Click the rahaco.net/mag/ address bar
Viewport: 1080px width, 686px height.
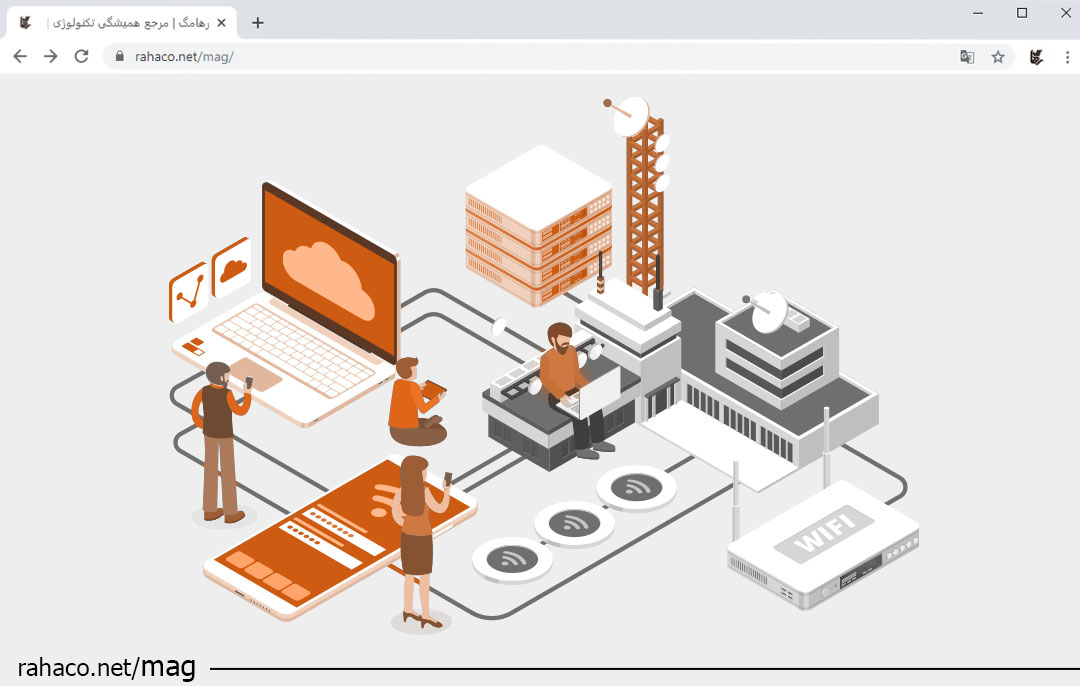(x=500, y=57)
